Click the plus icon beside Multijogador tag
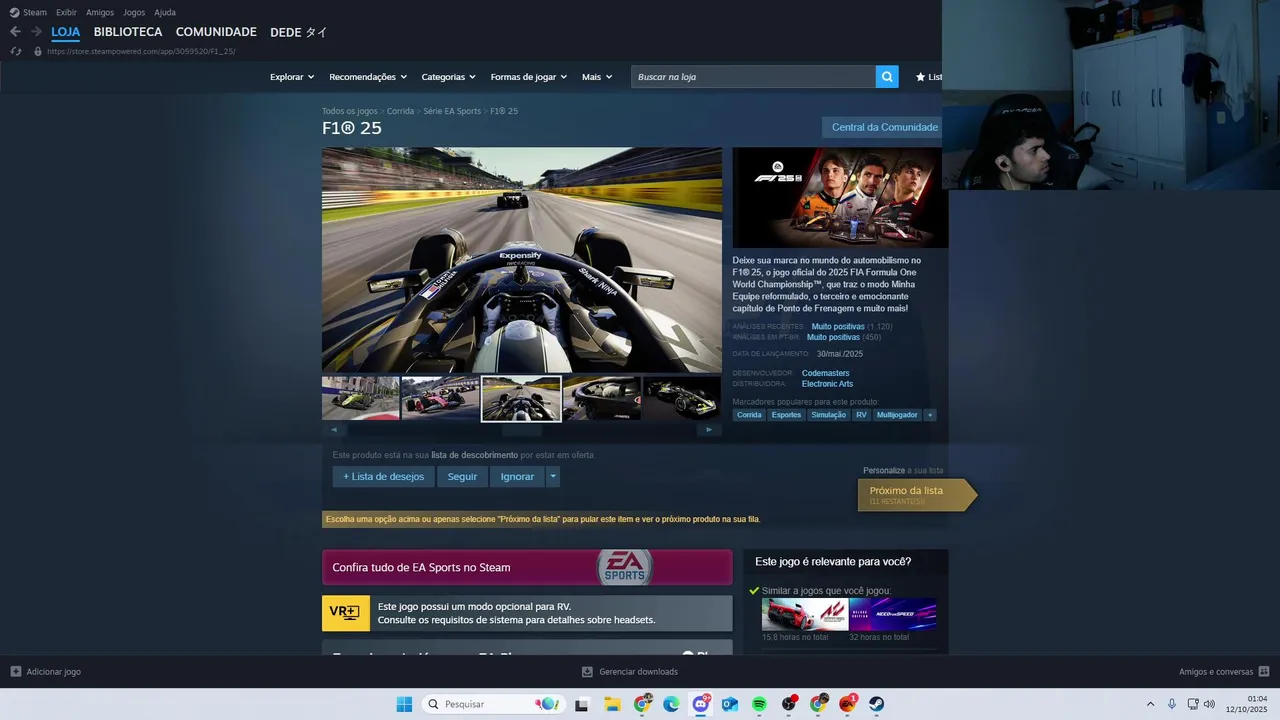 (930, 415)
